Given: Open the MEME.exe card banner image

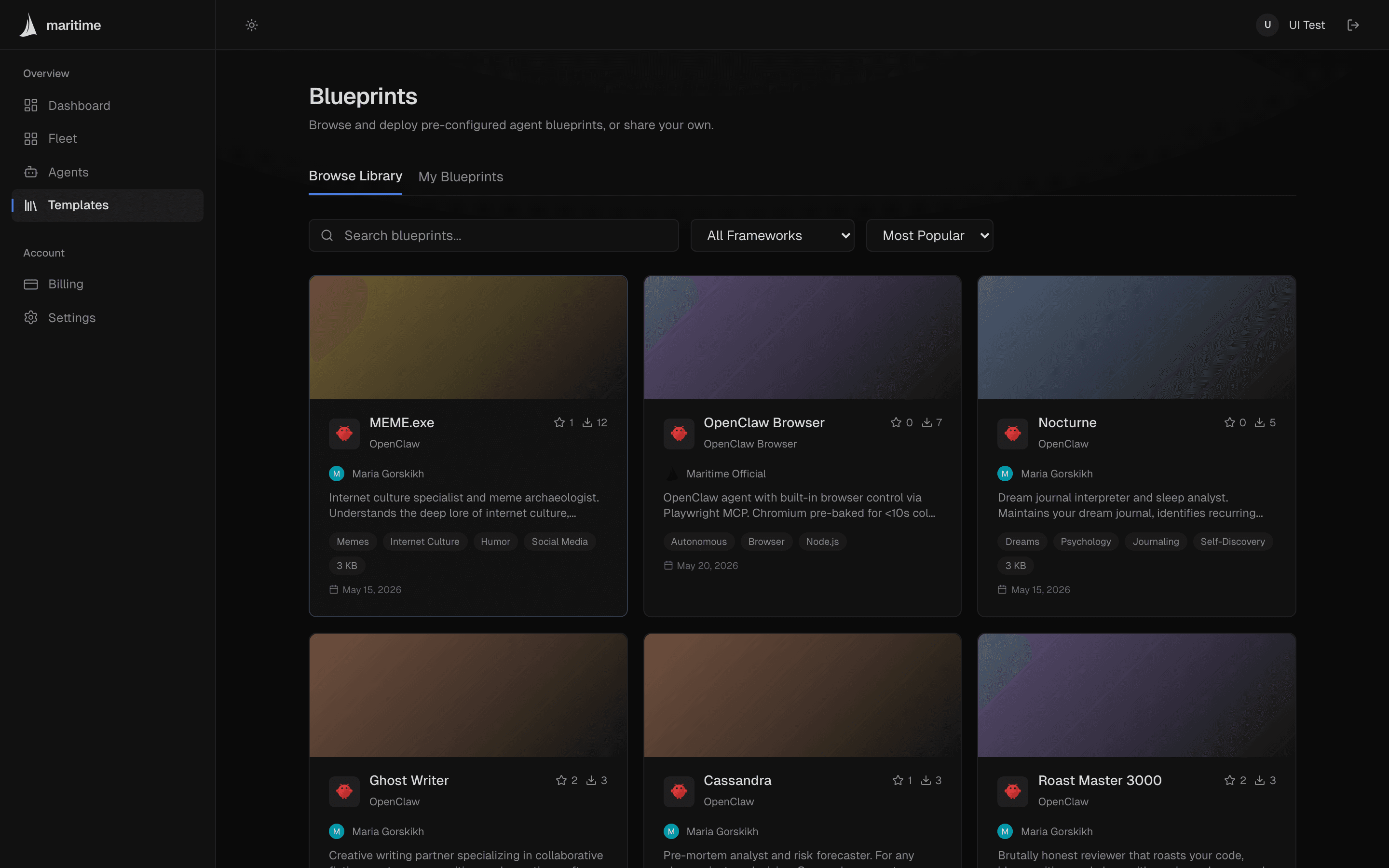Looking at the screenshot, I should coord(468,338).
